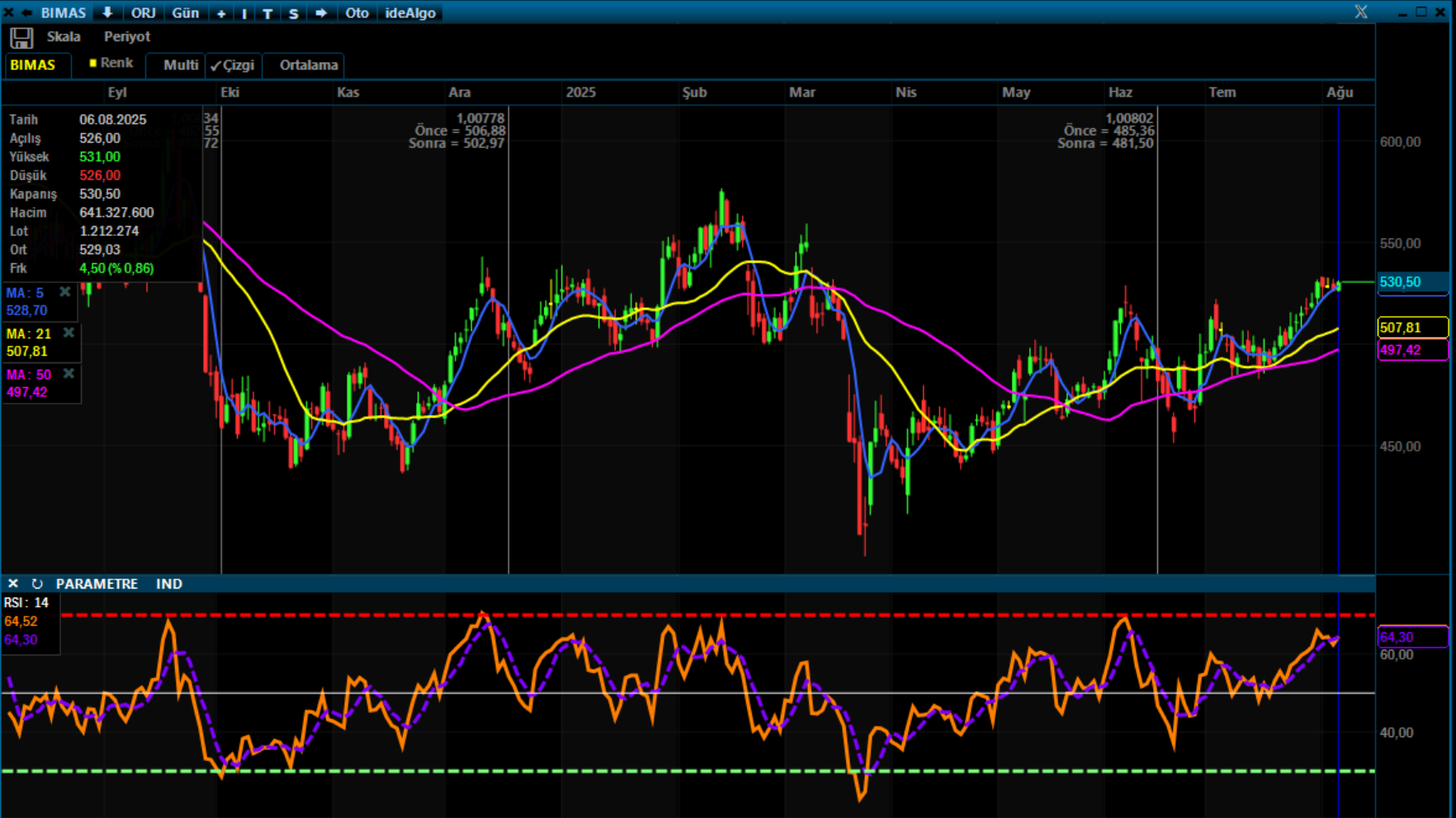Refresh the indicator panel with circular arrow
The width and height of the screenshot is (1456, 818).
coord(37,584)
